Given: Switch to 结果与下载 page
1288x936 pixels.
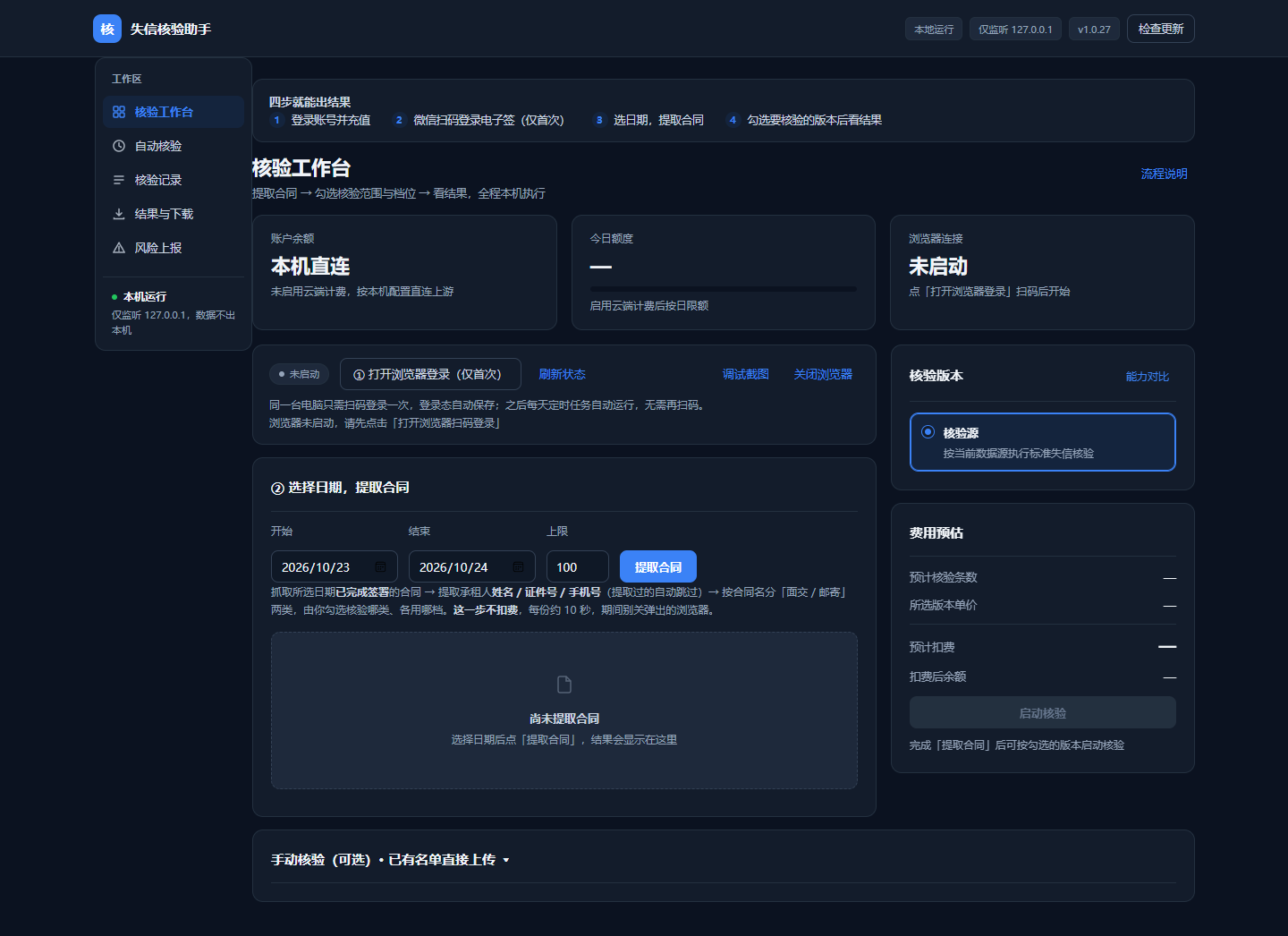Looking at the screenshot, I should (x=174, y=214).
